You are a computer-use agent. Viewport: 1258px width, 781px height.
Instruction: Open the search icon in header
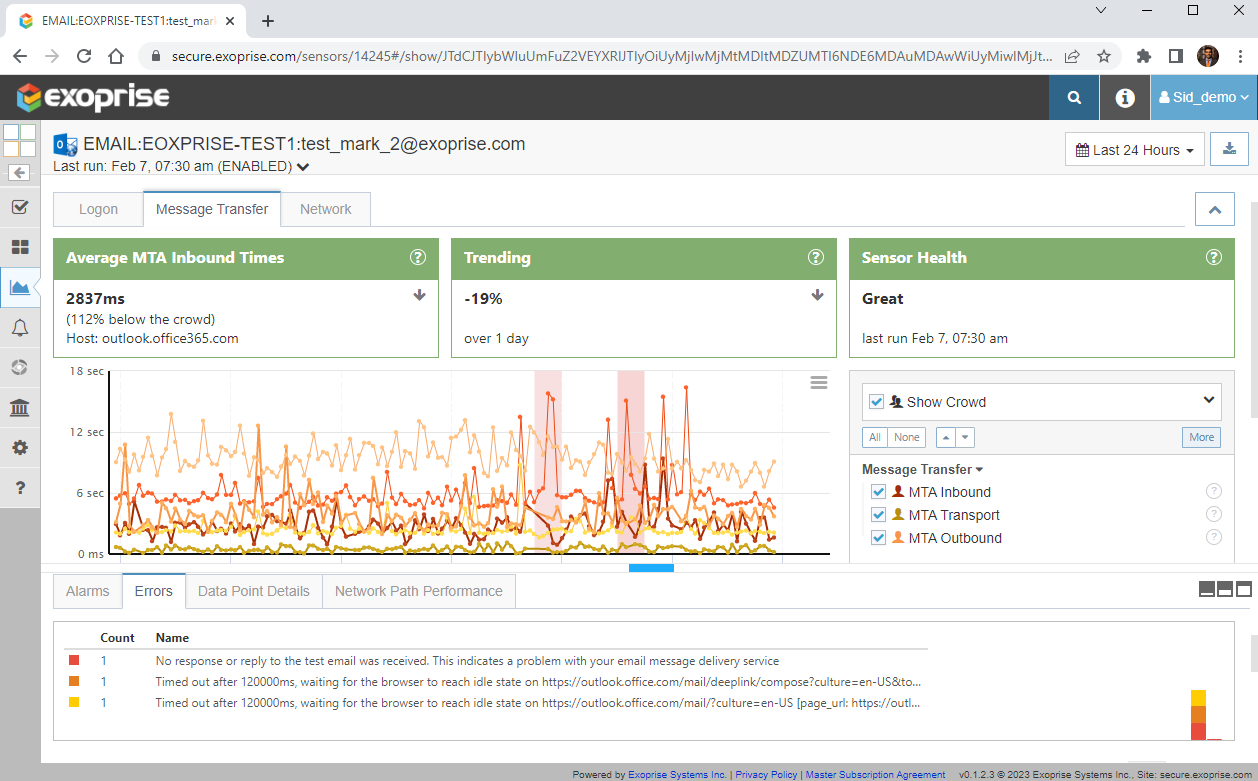[1074, 98]
